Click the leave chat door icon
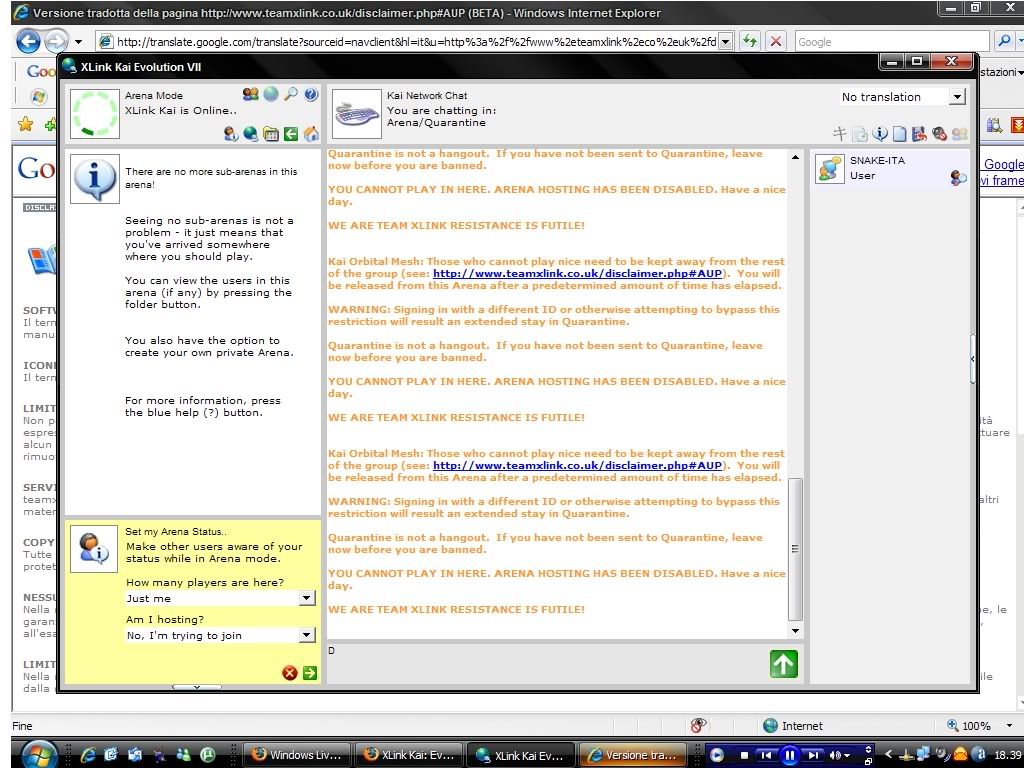This screenshot has width=1024, height=768. [920, 134]
